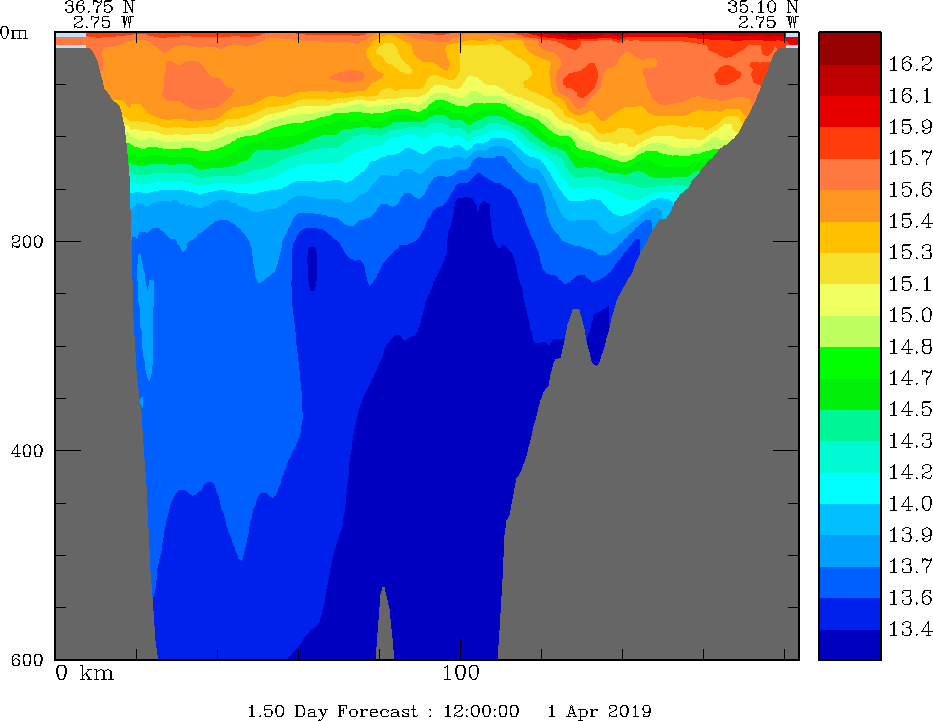Click the '0m' surface depth label
The height and width of the screenshot is (721, 933).
click(x=14, y=32)
